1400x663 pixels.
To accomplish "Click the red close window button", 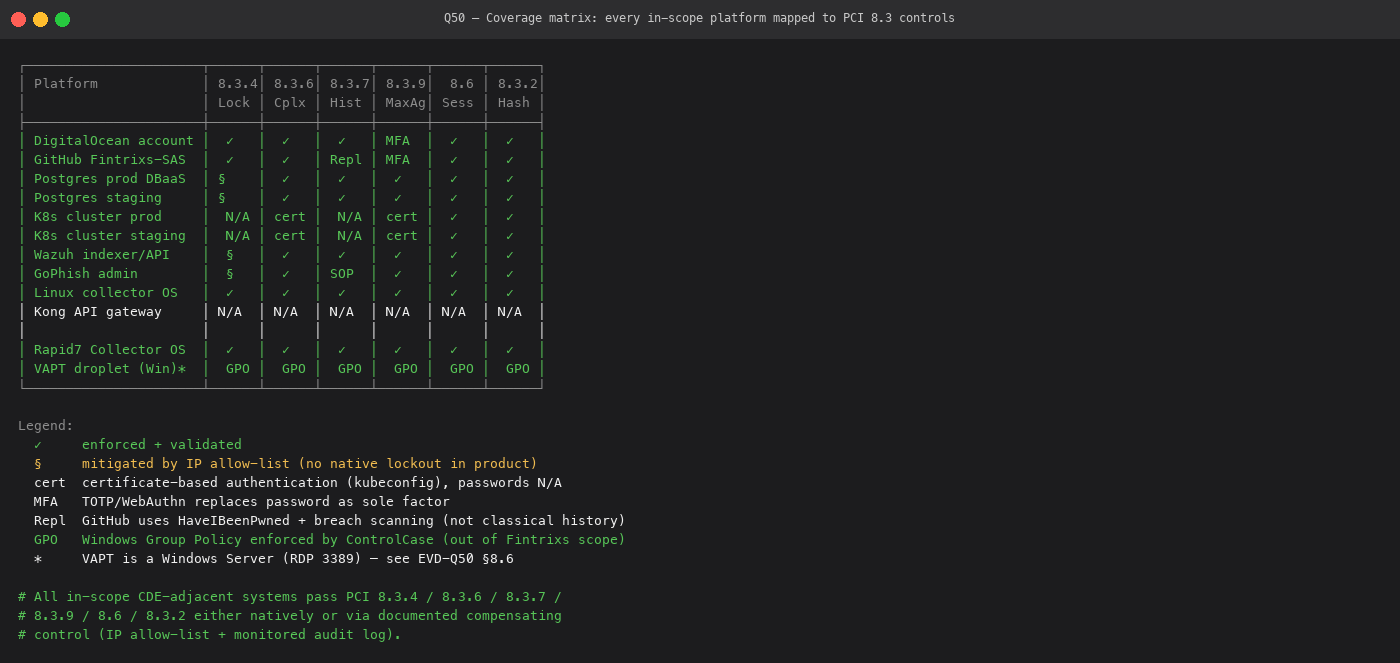I will tap(18, 19).
